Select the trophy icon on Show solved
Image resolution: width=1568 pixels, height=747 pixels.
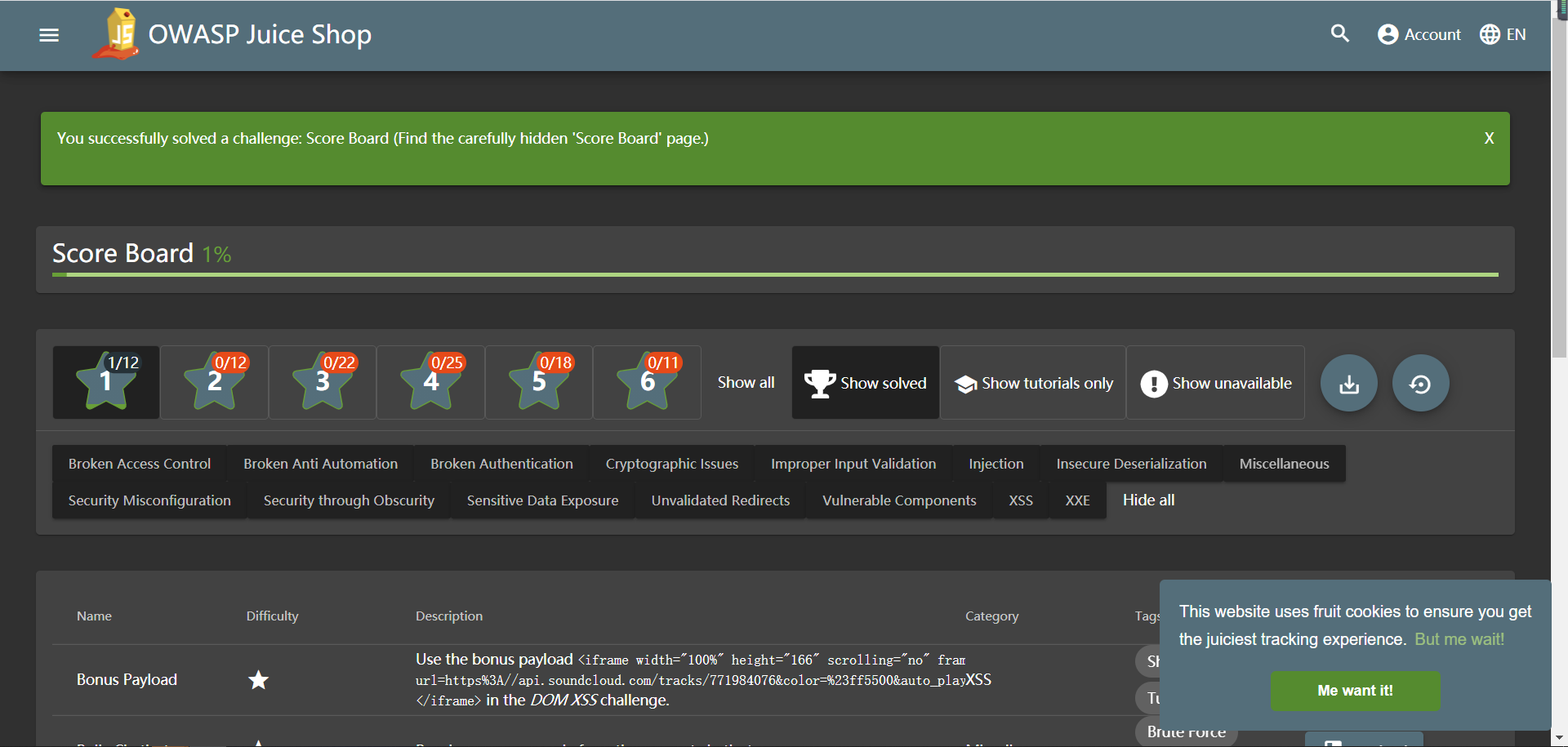tap(819, 382)
